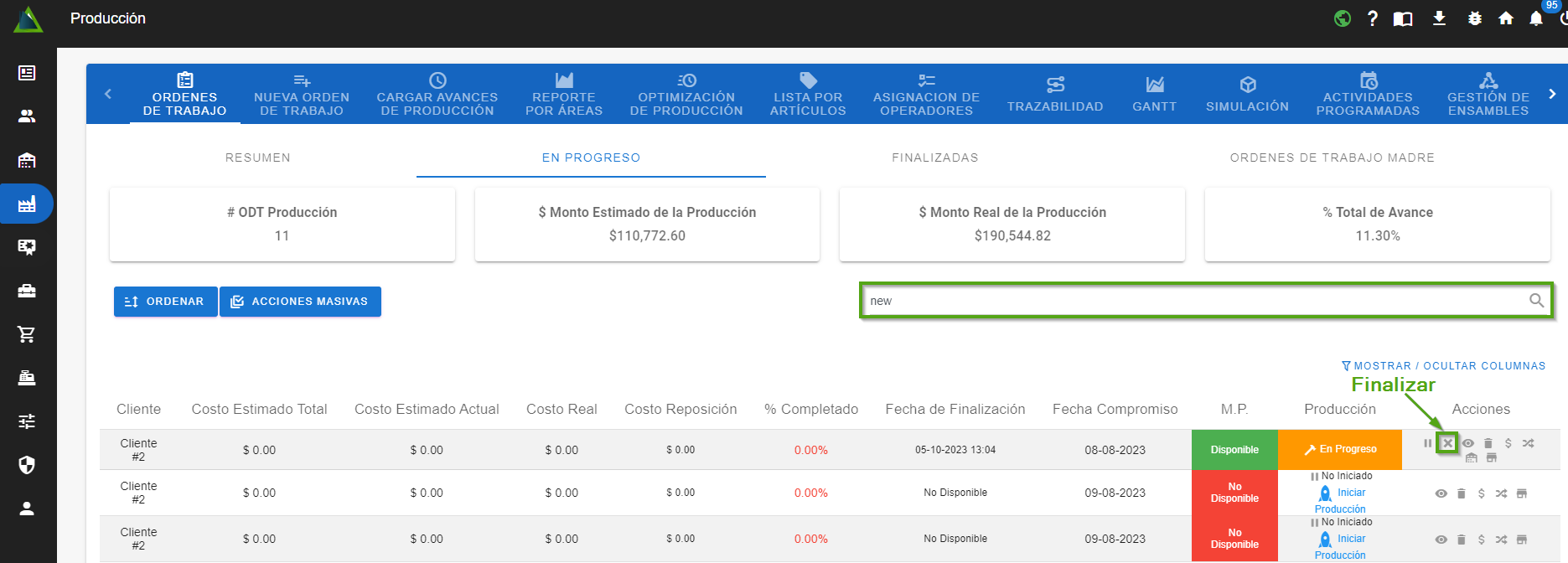Pause the En Progreso order in first row
Viewport: 1568px width, 563px height.
pyautogui.click(x=1427, y=443)
